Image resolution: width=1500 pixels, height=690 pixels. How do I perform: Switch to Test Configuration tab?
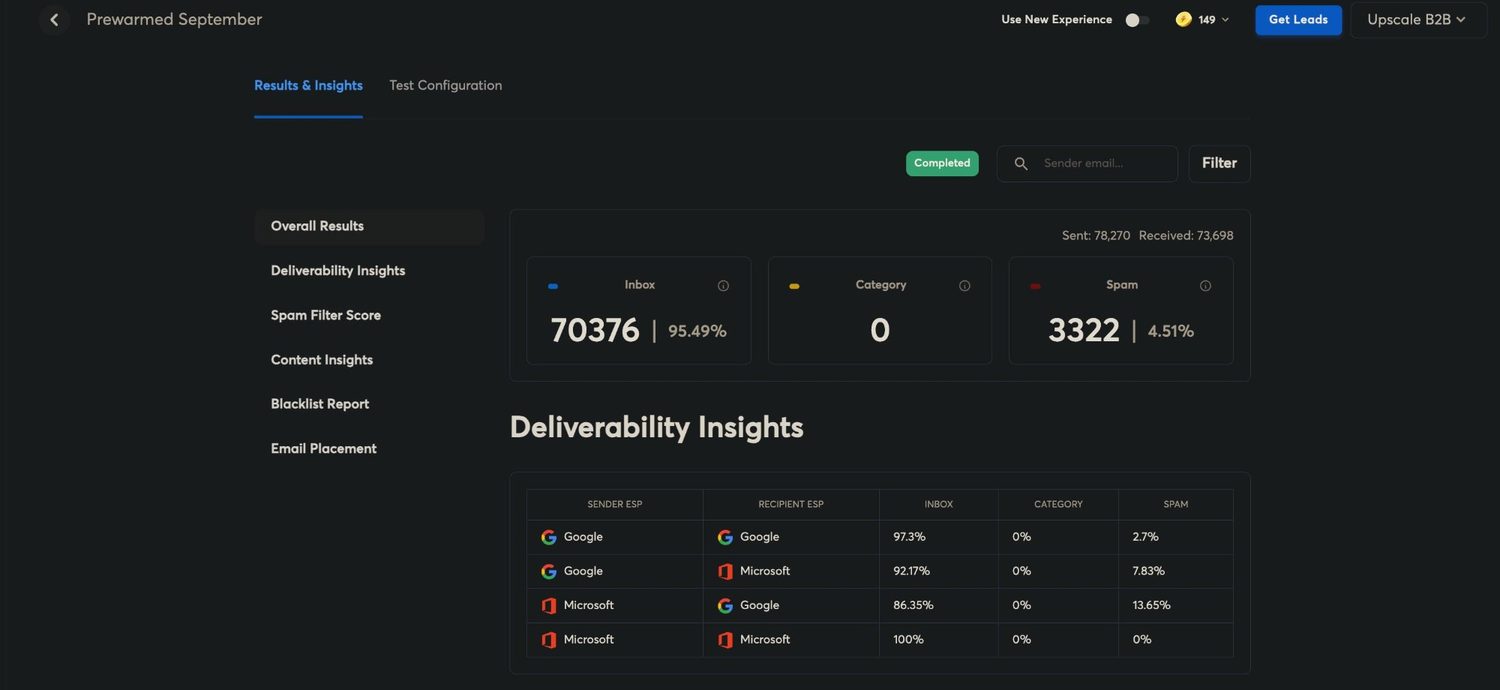pos(445,85)
